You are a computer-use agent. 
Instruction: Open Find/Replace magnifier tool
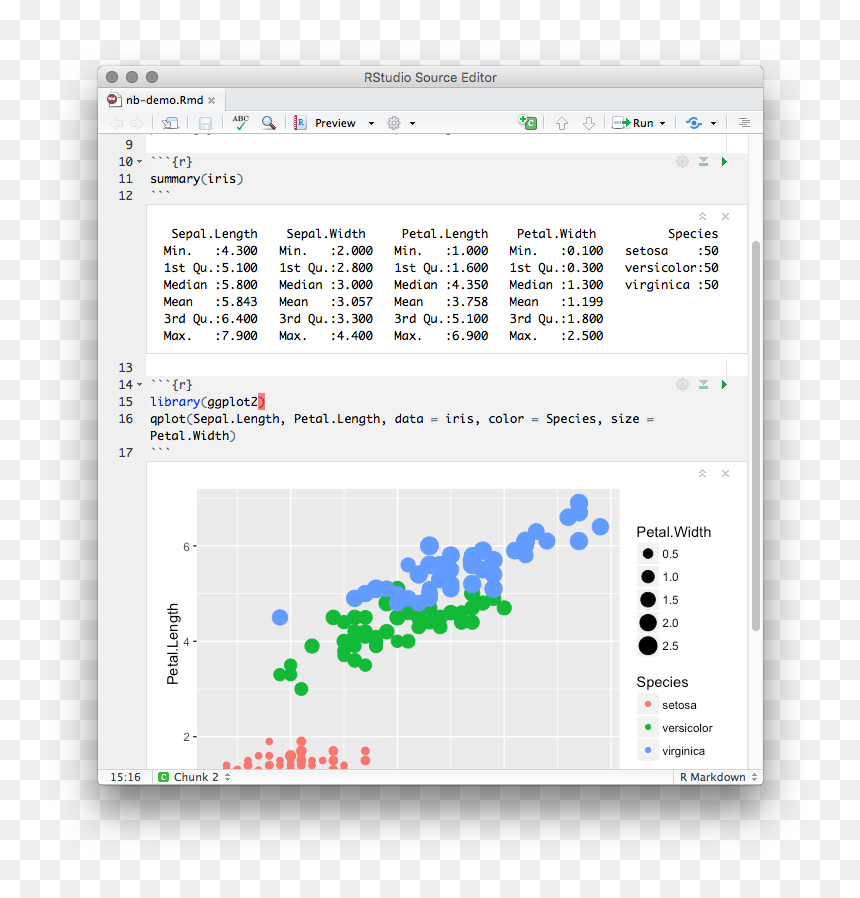268,123
